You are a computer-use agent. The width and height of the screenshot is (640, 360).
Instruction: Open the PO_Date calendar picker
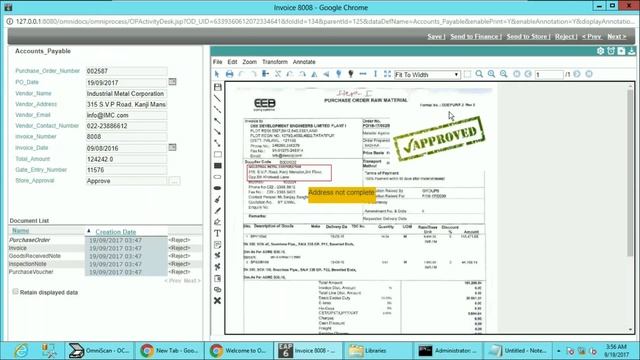pyautogui.click(x=173, y=82)
